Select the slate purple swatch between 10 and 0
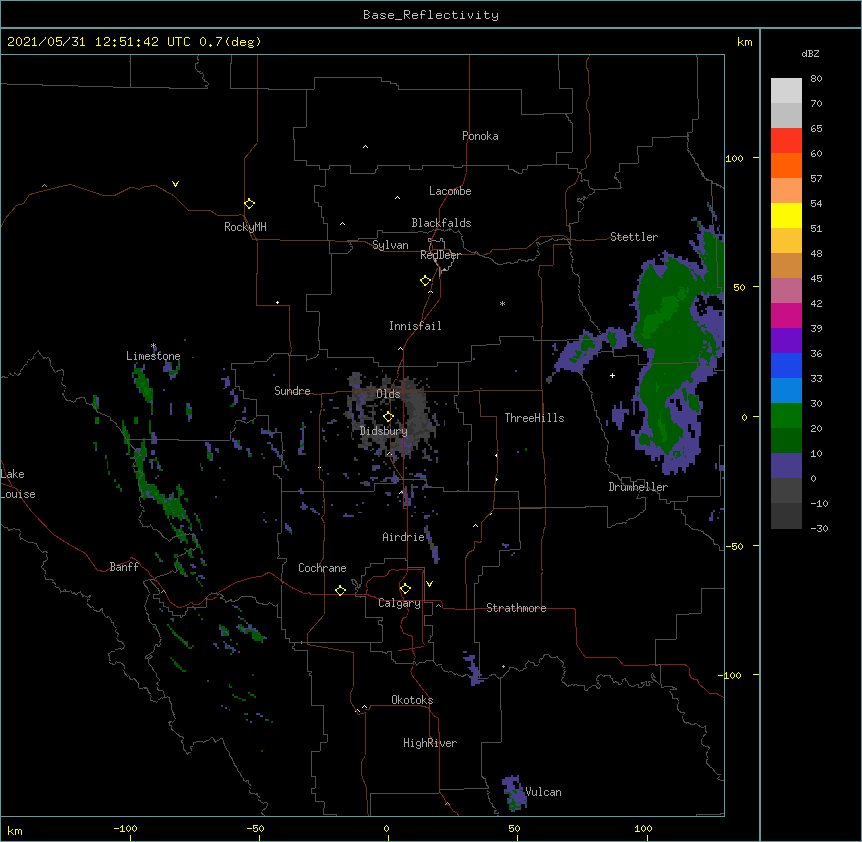The width and height of the screenshot is (862, 842). 786,466
